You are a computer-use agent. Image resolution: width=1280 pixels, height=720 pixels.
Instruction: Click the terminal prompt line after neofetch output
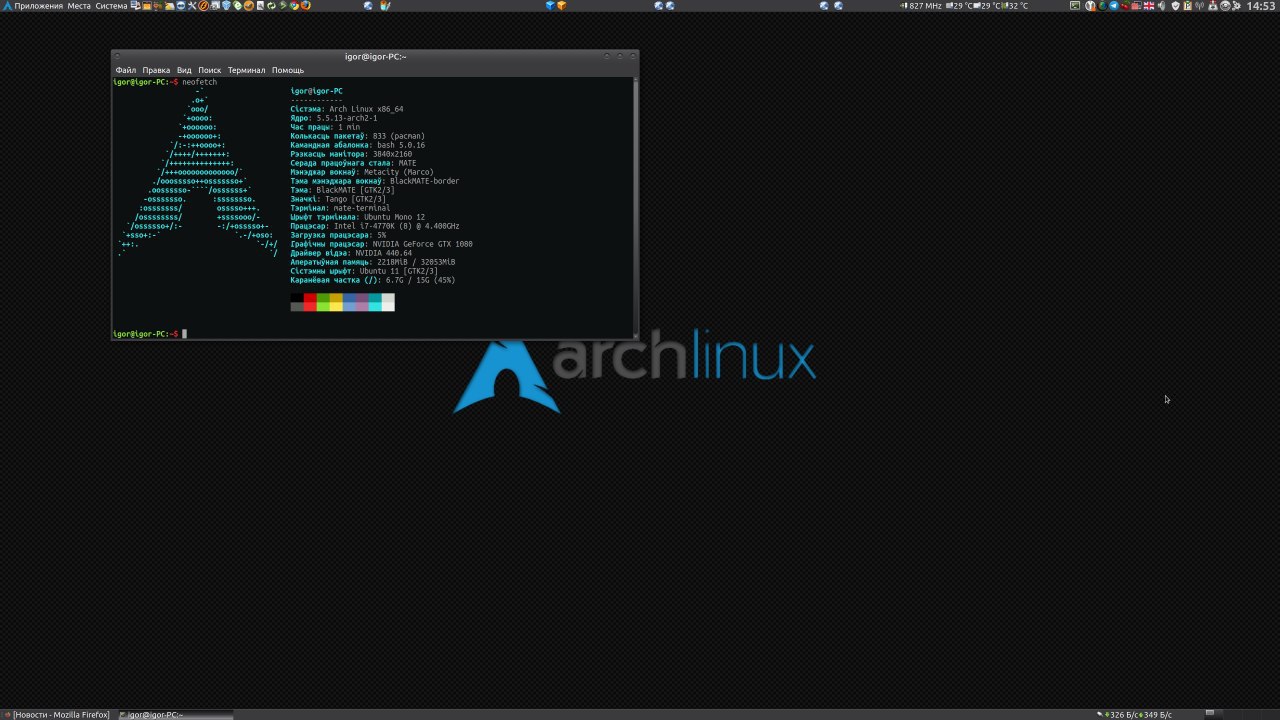coord(150,334)
